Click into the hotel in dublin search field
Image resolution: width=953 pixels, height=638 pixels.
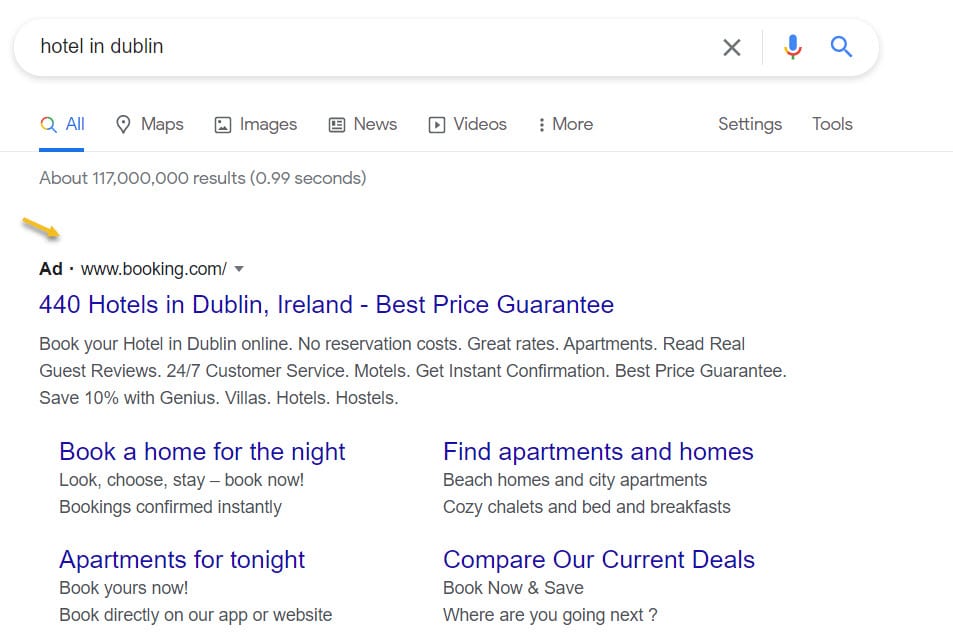(377, 47)
